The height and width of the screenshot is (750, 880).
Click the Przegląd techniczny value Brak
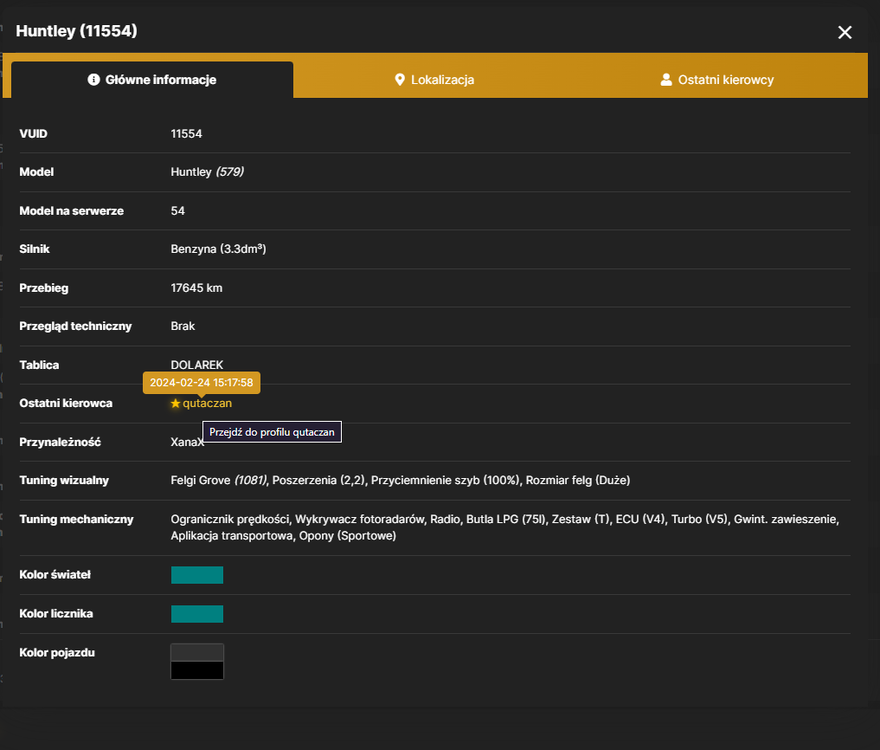[x=182, y=326]
